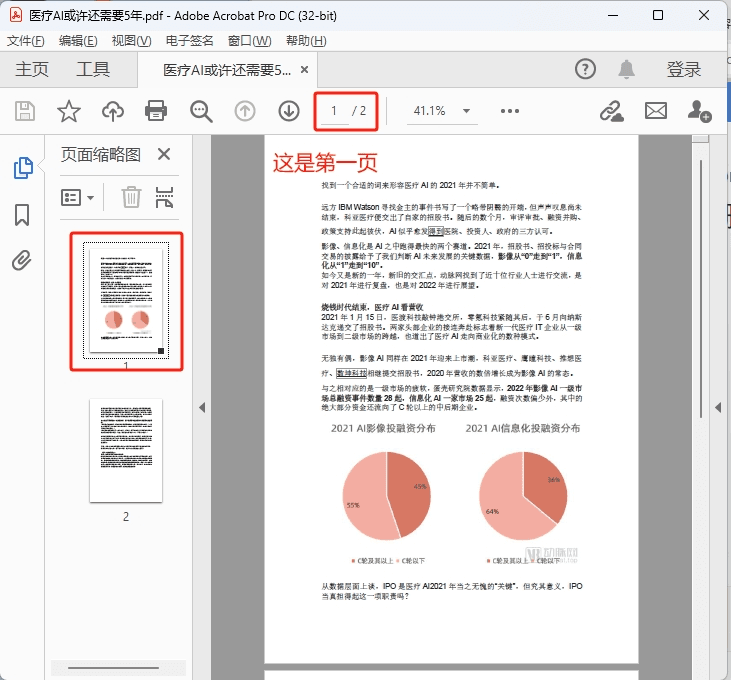The width and height of the screenshot is (731, 680).
Task: Send the file by email envelope icon
Action: [655, 111]
